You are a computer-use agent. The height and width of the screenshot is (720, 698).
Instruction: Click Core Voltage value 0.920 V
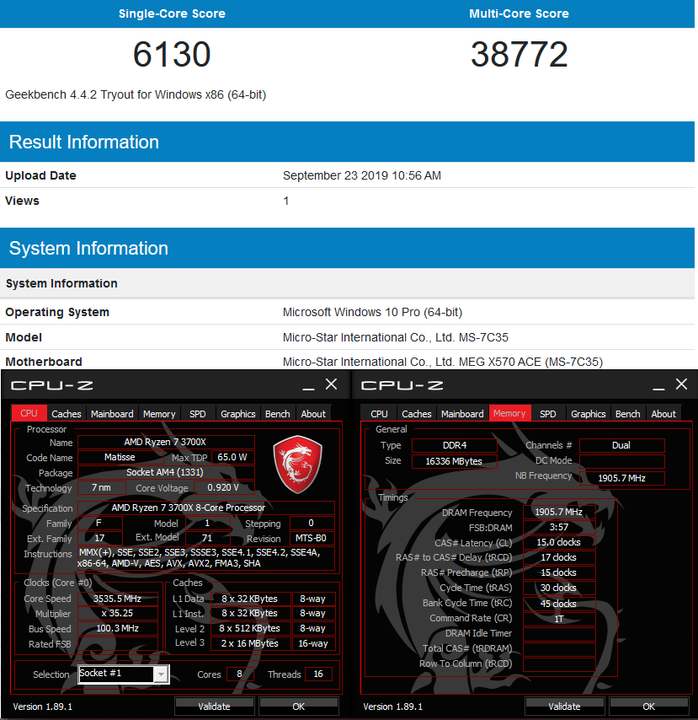coord(224,488)
